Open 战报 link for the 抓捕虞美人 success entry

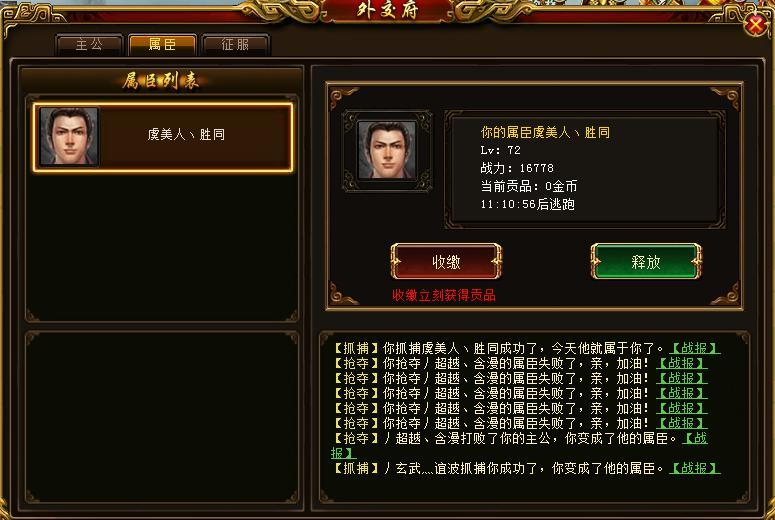694,348
